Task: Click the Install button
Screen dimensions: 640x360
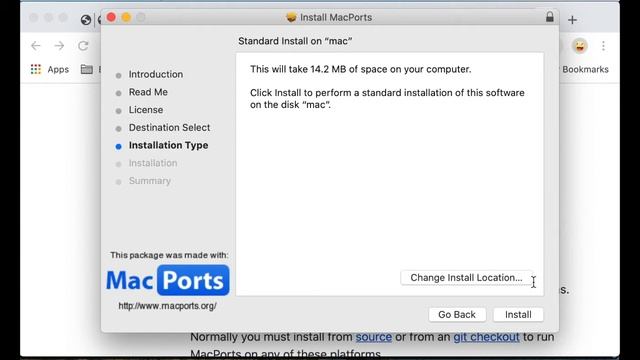Action: (x=518, y=315)
